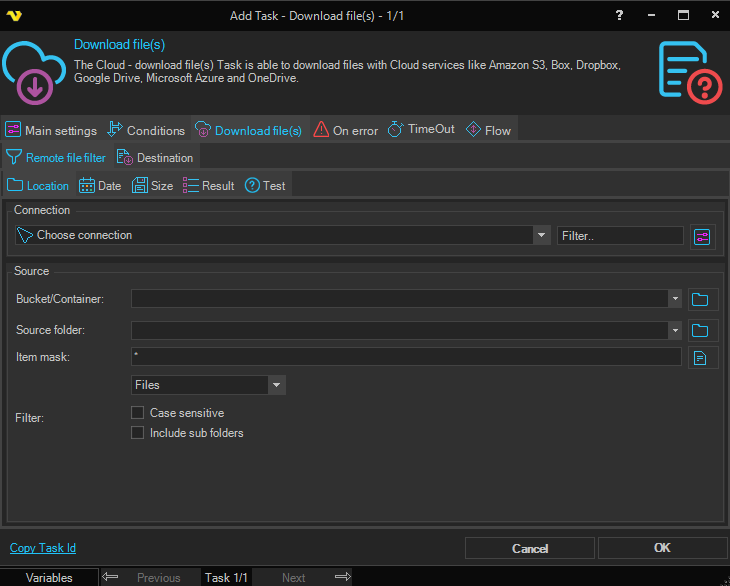Expand the Choose connection dropdown

pyautogui.click(x=541, y=236)
